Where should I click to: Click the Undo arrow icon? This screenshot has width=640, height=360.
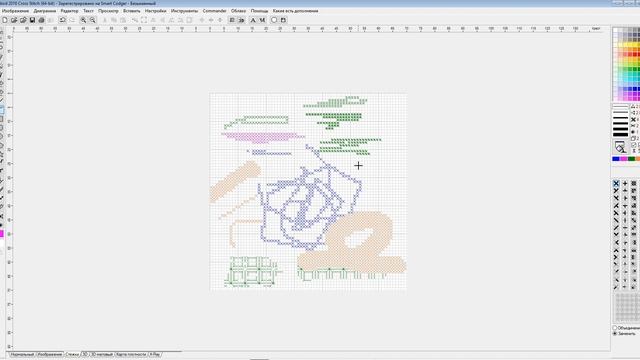coord(62,20)
